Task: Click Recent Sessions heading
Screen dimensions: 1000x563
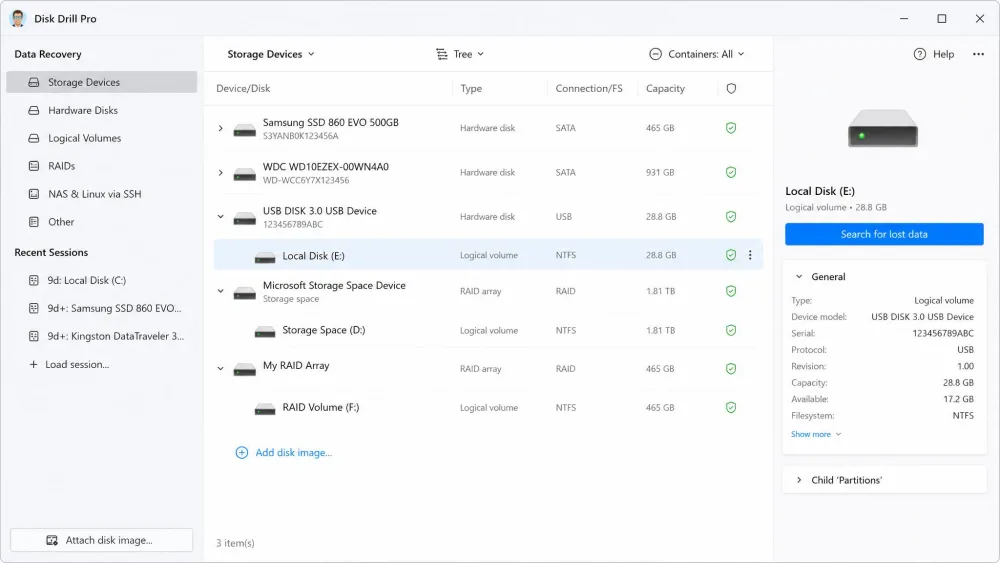Action: coord(51,252)
